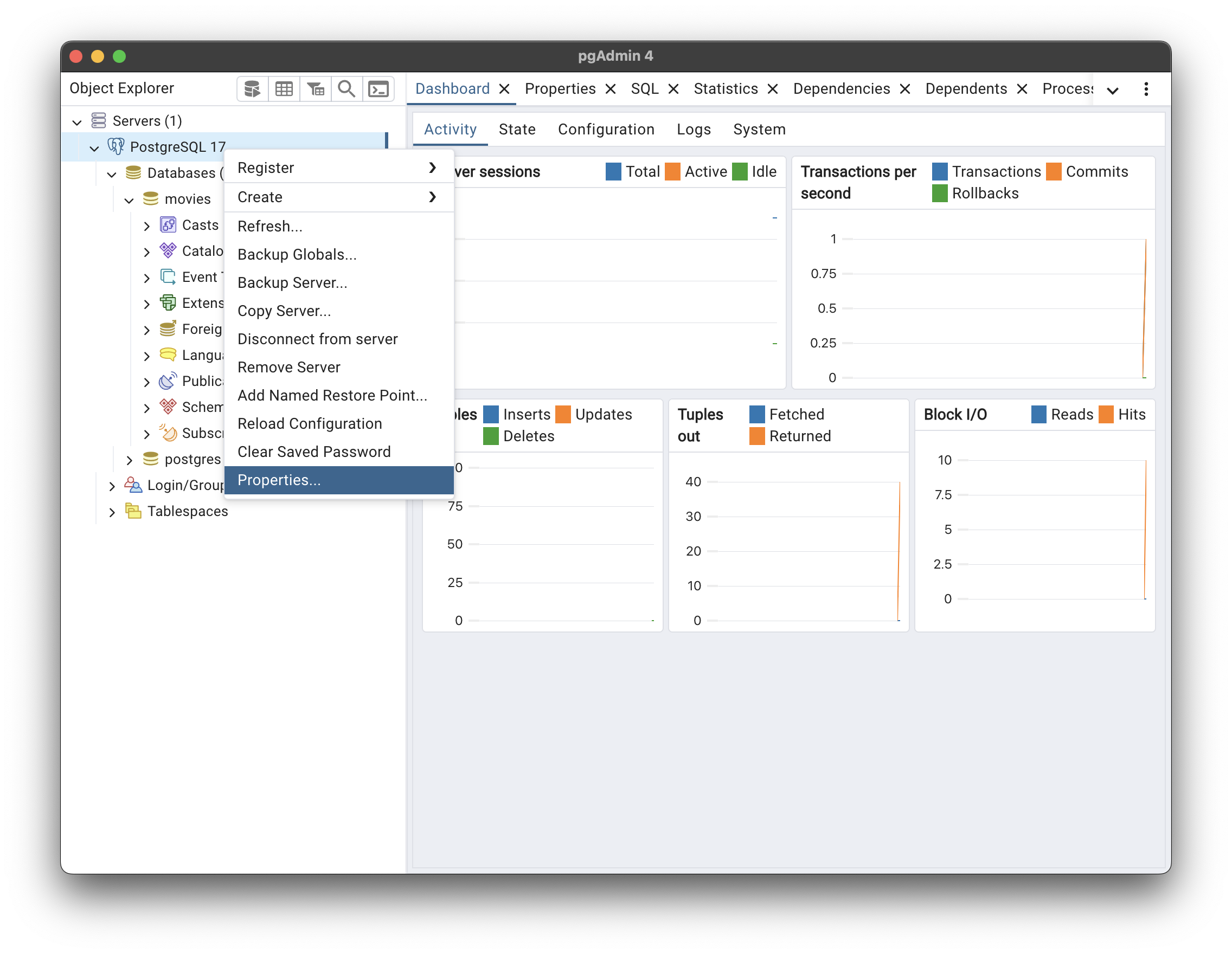Click the View Data table icon

(x=284, y=89)
